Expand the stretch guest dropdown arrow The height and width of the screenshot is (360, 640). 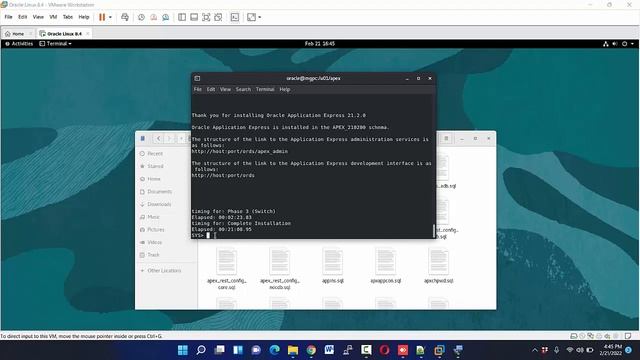[260, 17]
